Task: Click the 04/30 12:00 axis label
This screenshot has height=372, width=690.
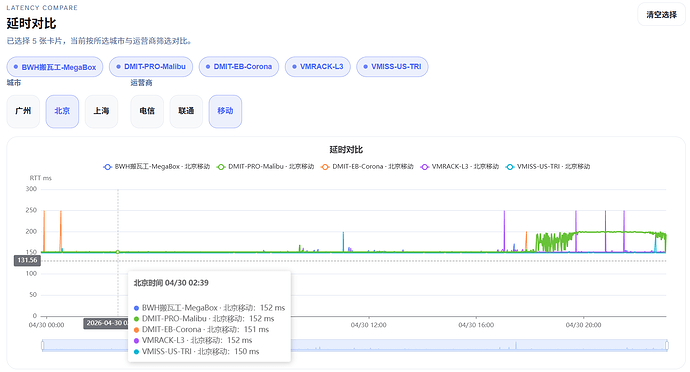Action: point(369,325)
